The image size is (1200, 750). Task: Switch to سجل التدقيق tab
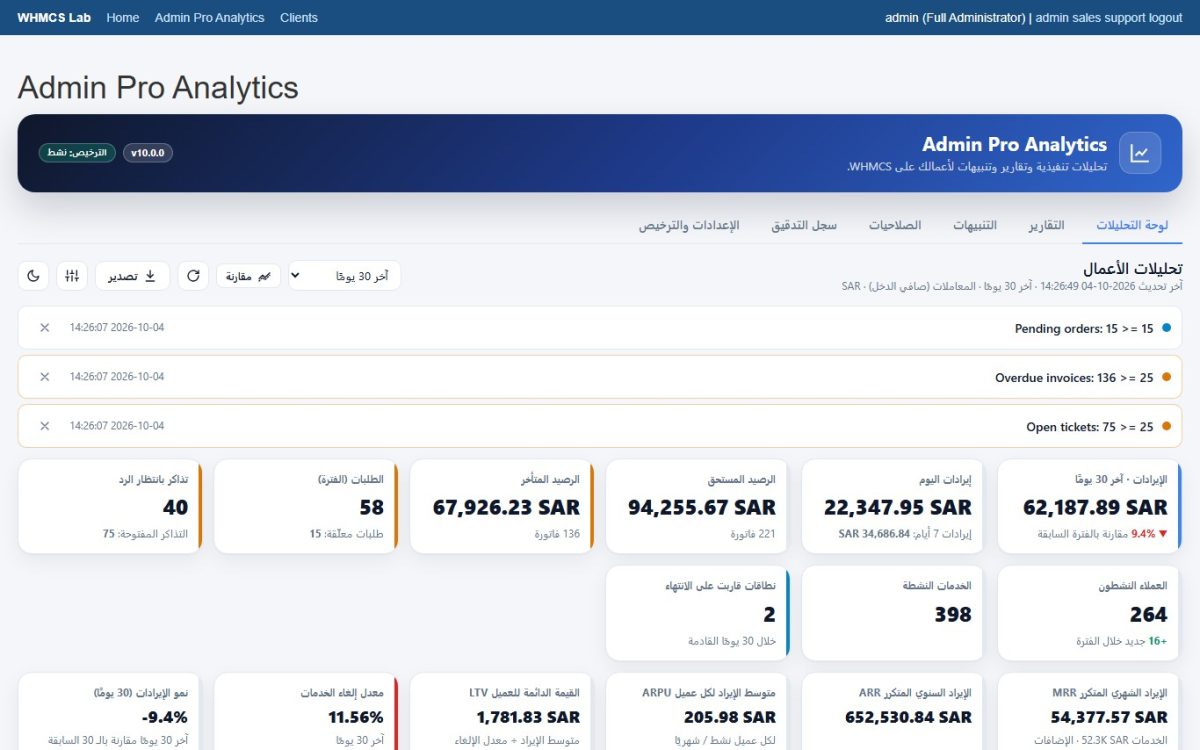click(x=804, y=225)
